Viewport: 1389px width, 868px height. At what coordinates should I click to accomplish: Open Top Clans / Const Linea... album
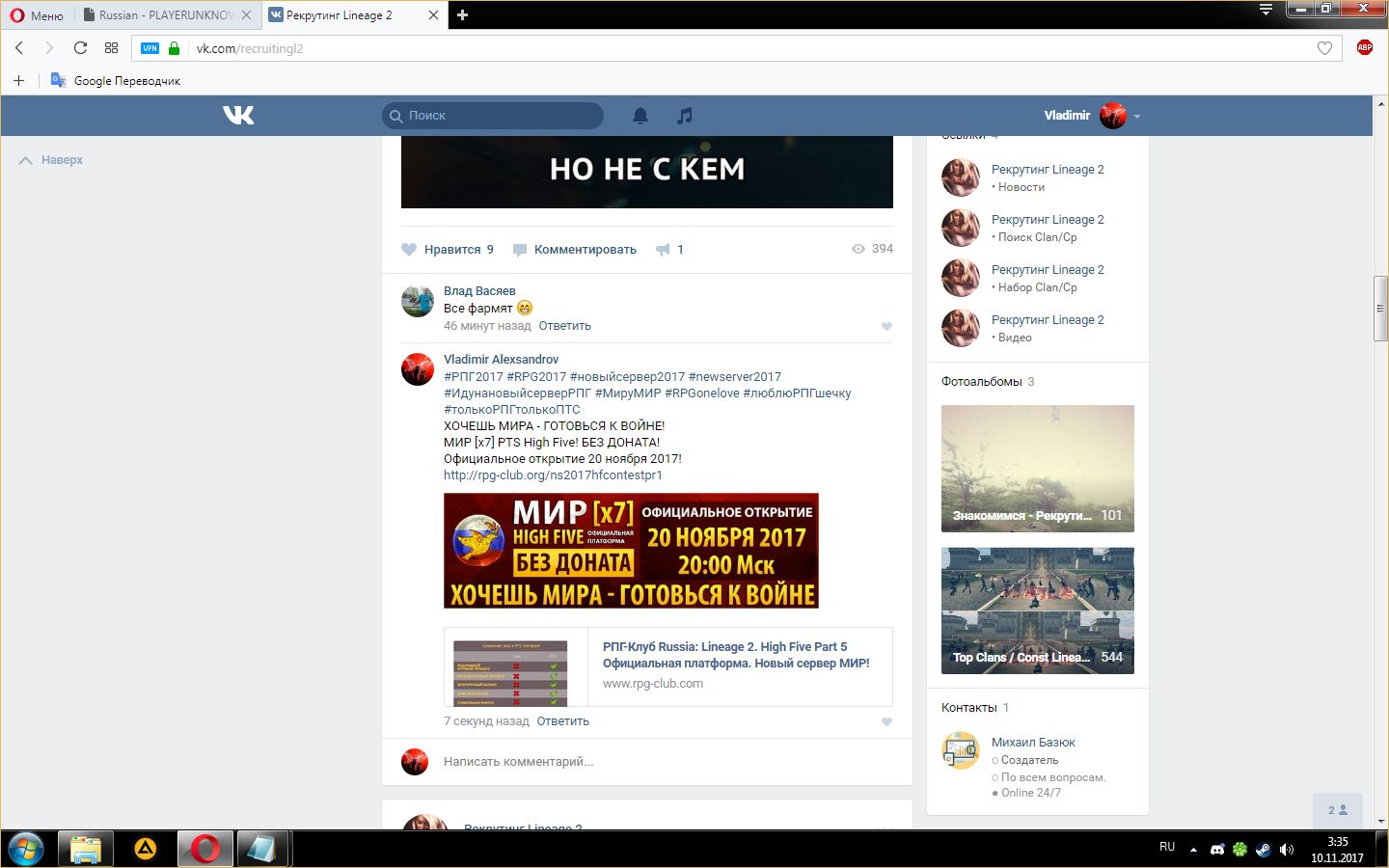point(1038,610)
